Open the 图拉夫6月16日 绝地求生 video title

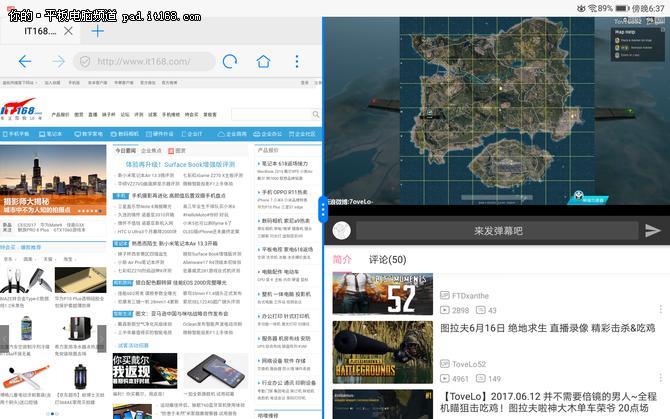[x=547, y=328]
